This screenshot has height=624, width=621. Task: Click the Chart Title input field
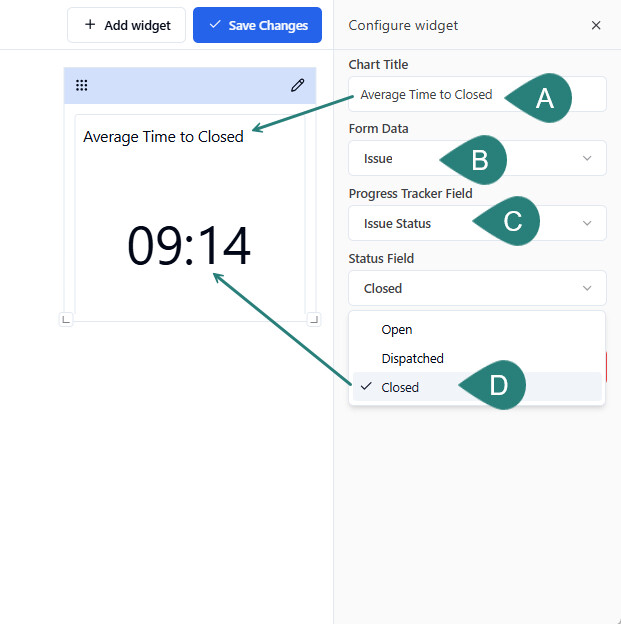[x=477, y=94]
